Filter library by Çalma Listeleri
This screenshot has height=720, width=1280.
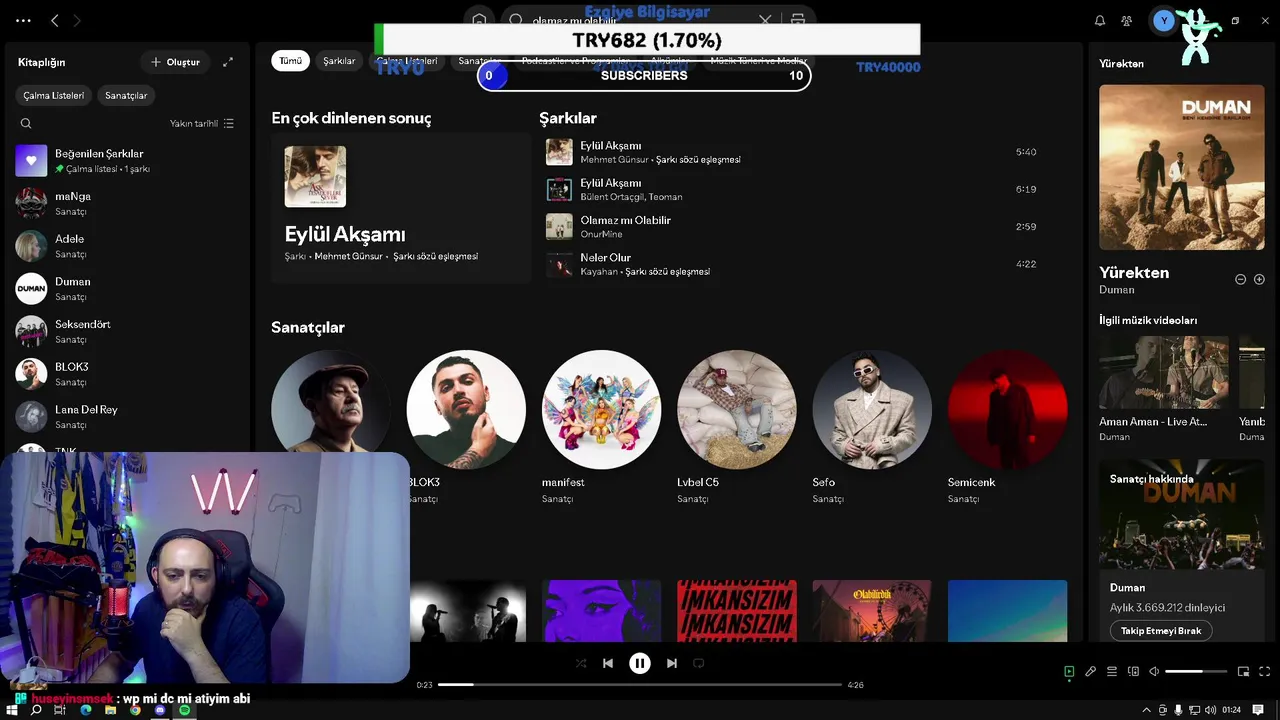point(54,95)
